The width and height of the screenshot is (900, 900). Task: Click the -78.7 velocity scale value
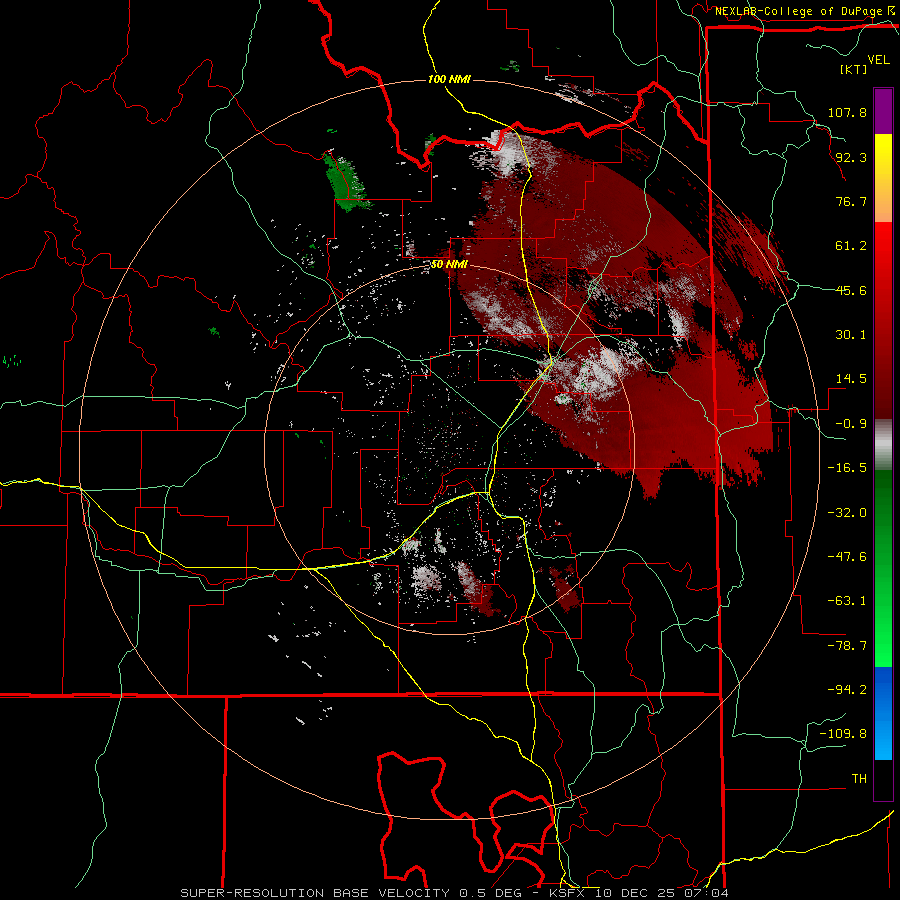point(847,646)
